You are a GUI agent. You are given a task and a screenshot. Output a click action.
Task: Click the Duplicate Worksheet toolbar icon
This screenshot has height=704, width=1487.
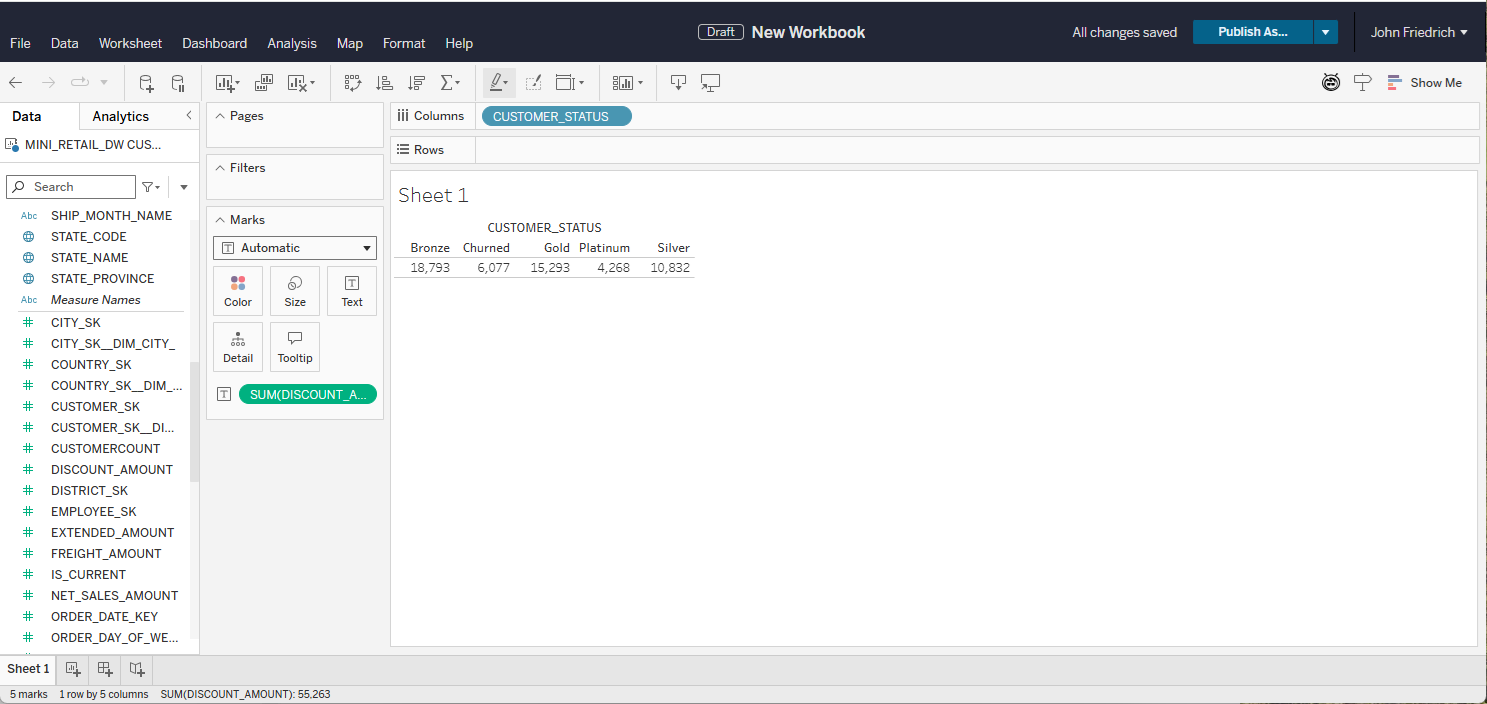[264, 83]
